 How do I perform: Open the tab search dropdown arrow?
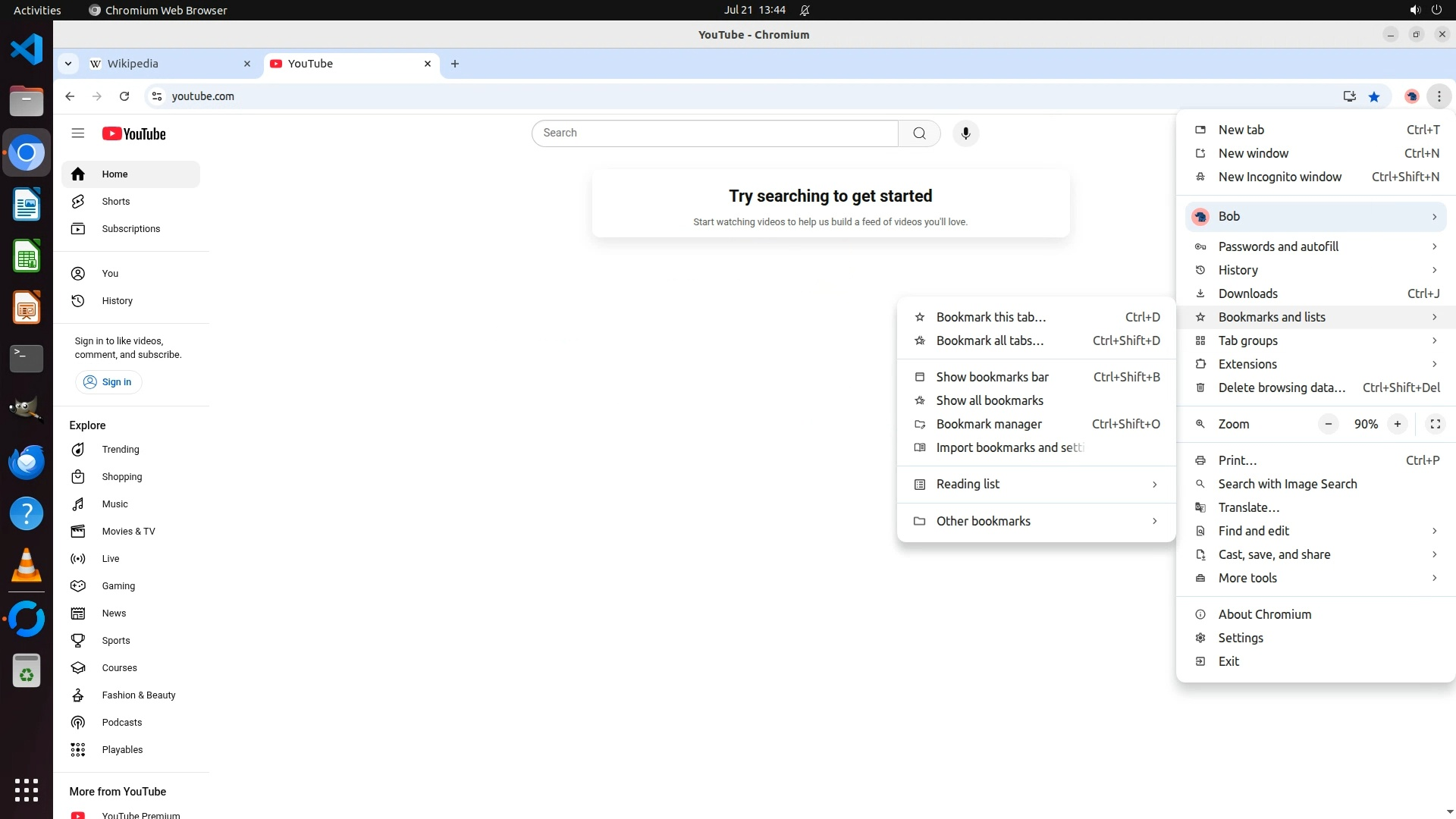(68, 64)
